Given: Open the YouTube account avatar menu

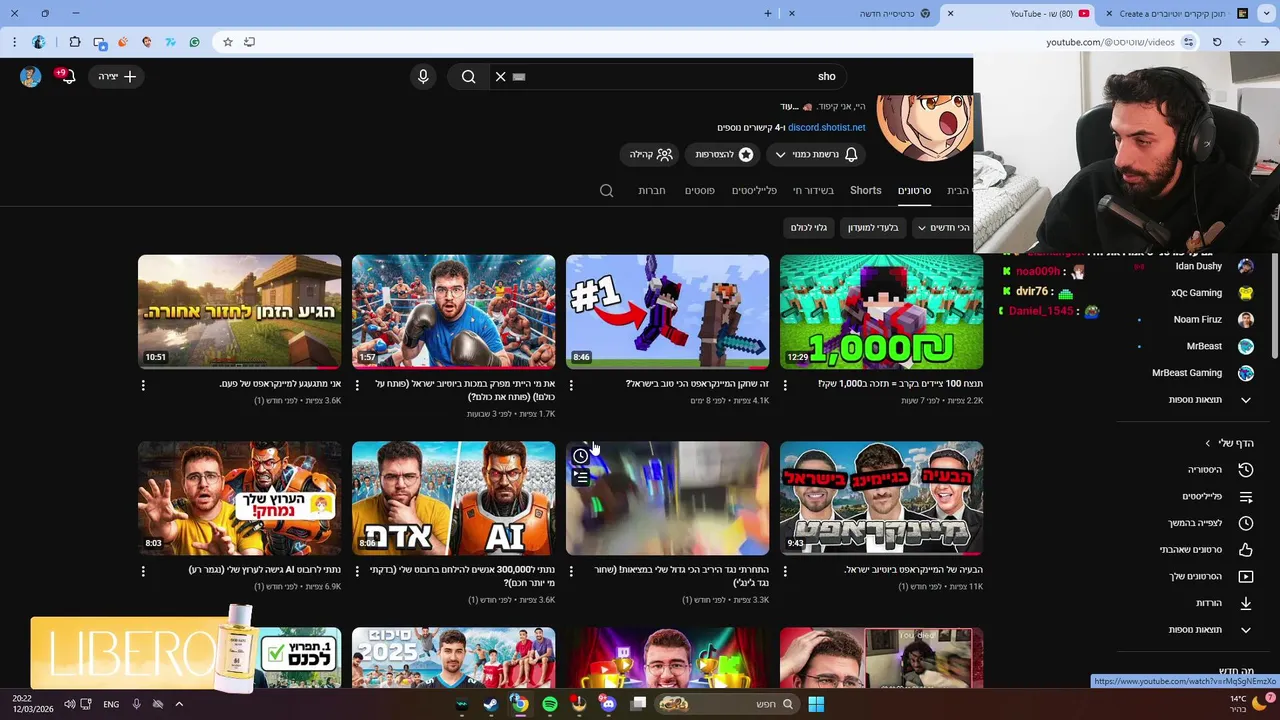Looking at the screenshot, I should (30, 76).
